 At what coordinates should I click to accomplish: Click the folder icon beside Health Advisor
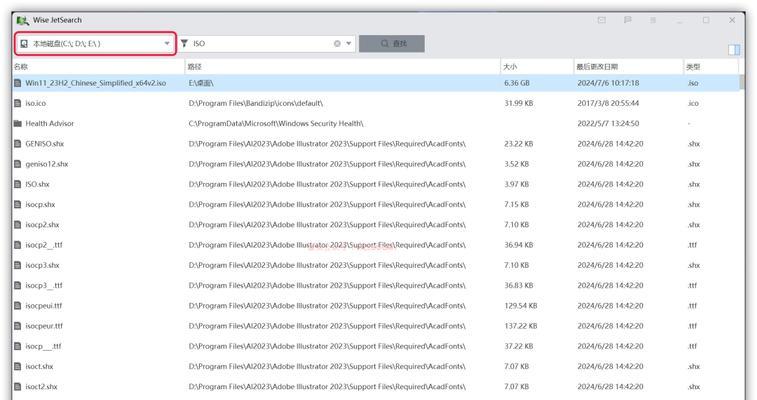(18, 124)
